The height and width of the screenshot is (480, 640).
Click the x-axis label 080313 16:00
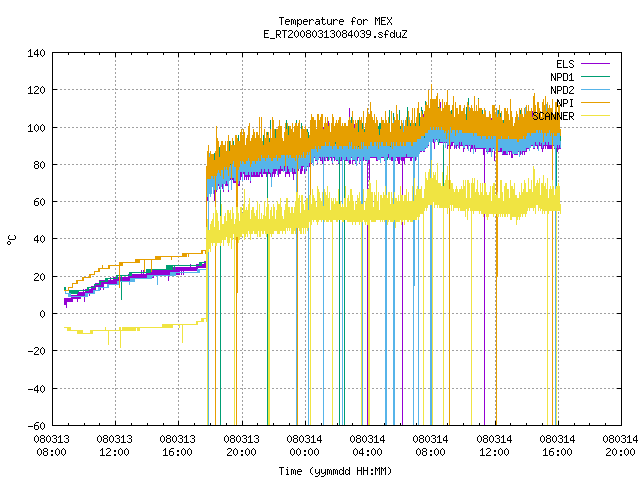[178, 446]
